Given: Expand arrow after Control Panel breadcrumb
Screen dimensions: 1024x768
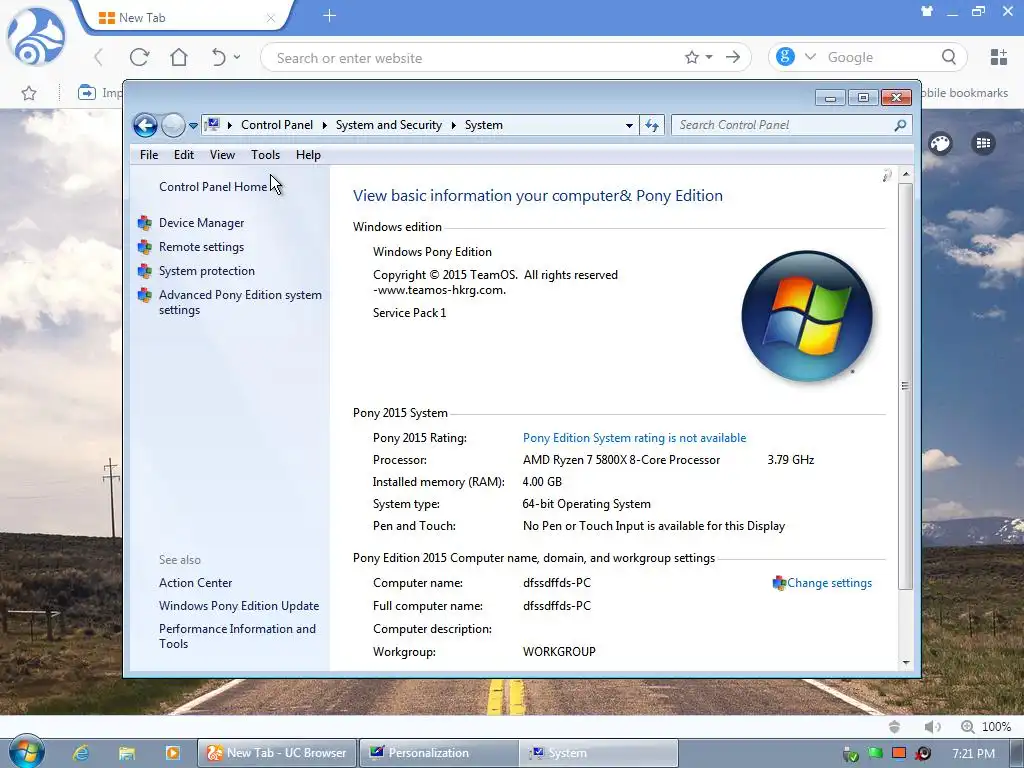Looking at the screenshot, I should 325,125.
